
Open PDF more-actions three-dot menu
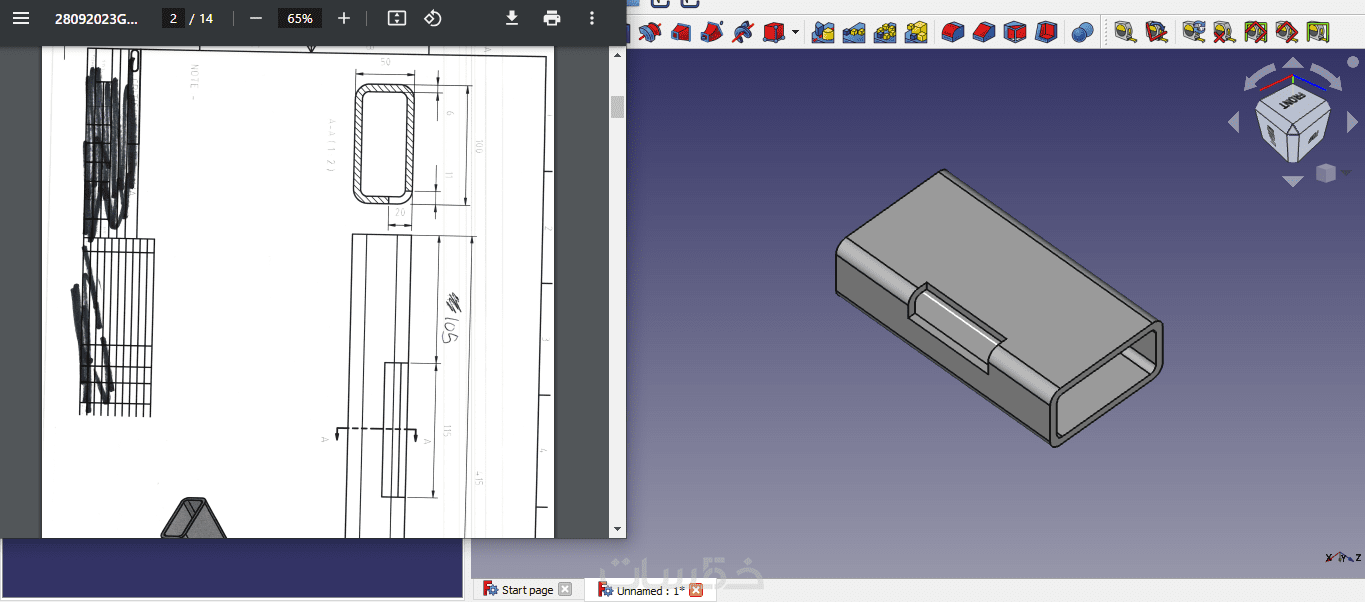tap(592, 18)
